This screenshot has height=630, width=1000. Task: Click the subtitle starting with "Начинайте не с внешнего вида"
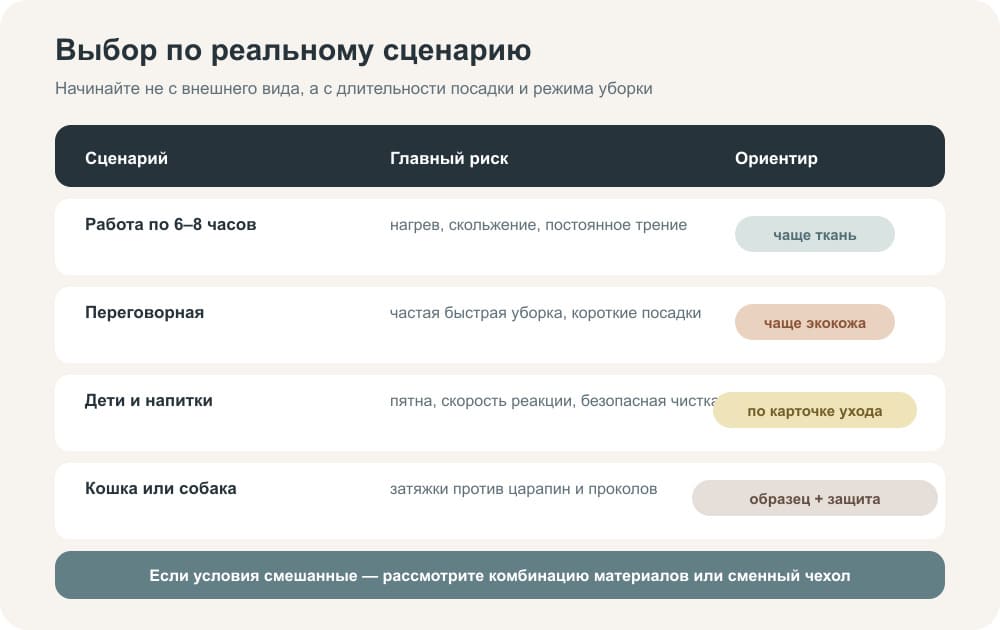point(354,89)
